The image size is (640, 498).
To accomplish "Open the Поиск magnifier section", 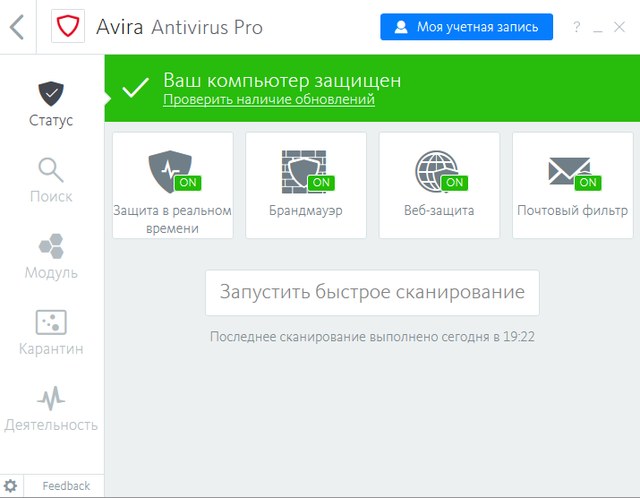I will 51,180.
